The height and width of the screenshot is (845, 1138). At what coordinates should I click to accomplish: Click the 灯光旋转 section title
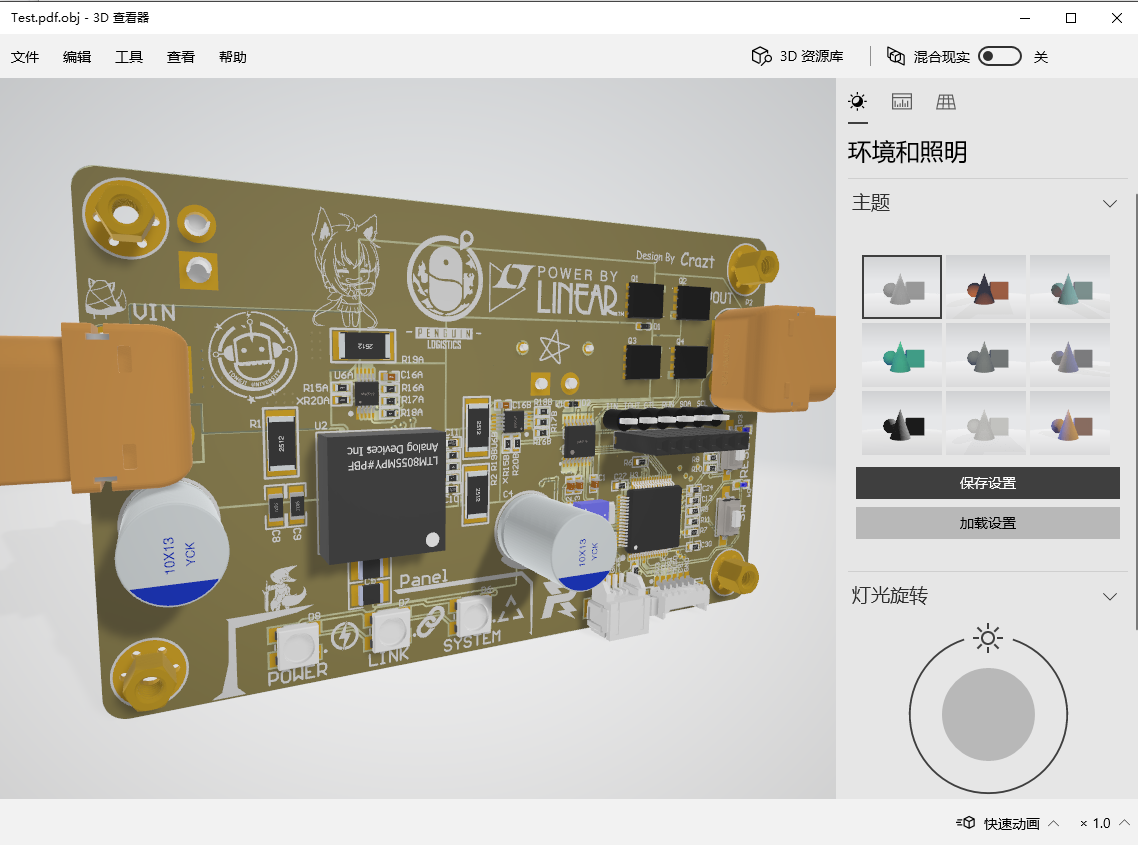pos(890,596)
